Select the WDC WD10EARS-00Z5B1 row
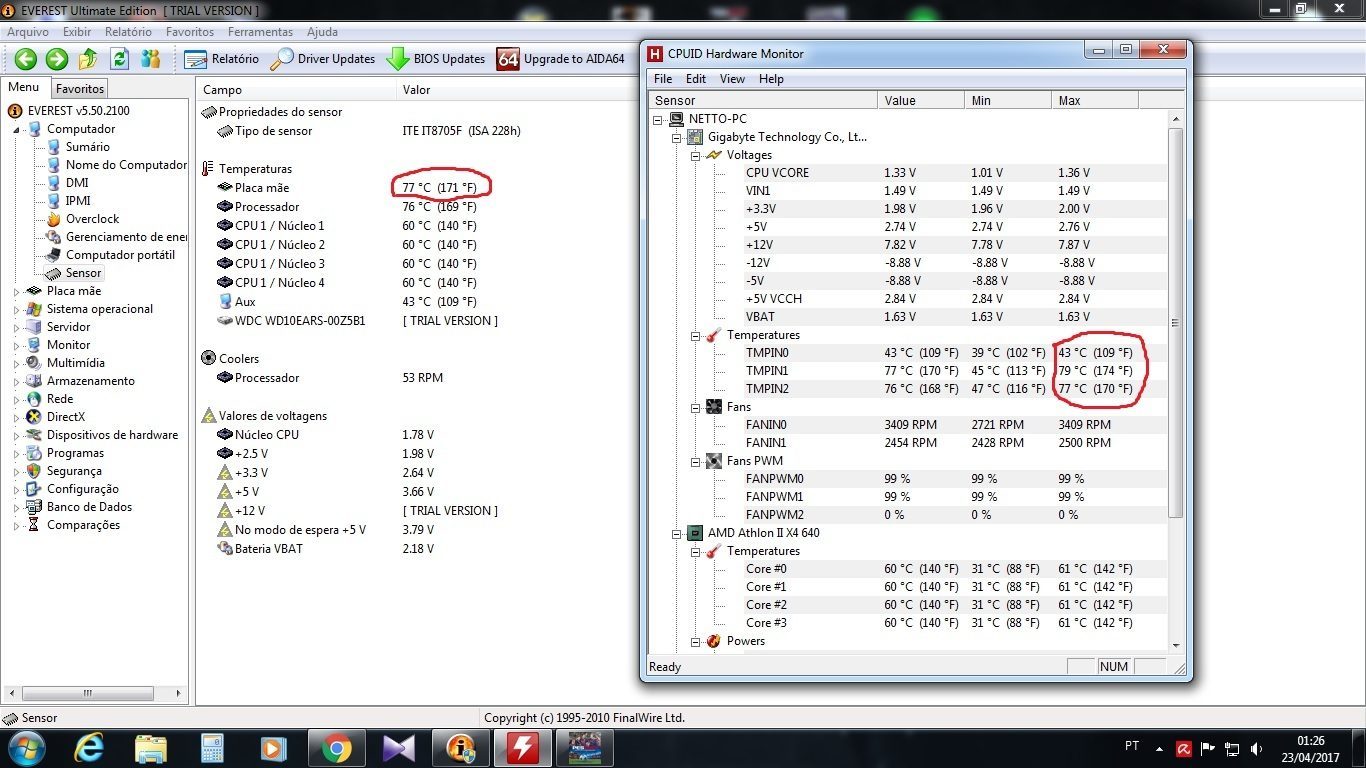Image resolution: width=1366 pixels, height=768 pixels. pos(300,321)
